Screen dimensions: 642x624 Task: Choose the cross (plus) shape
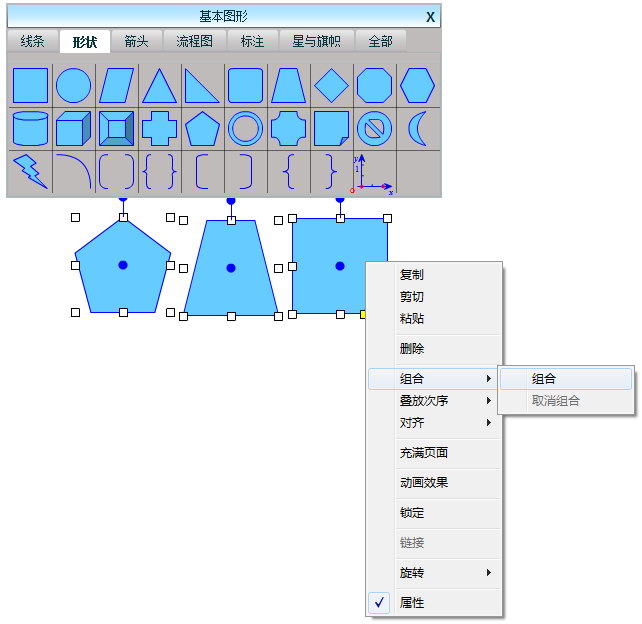coord(159,129)
